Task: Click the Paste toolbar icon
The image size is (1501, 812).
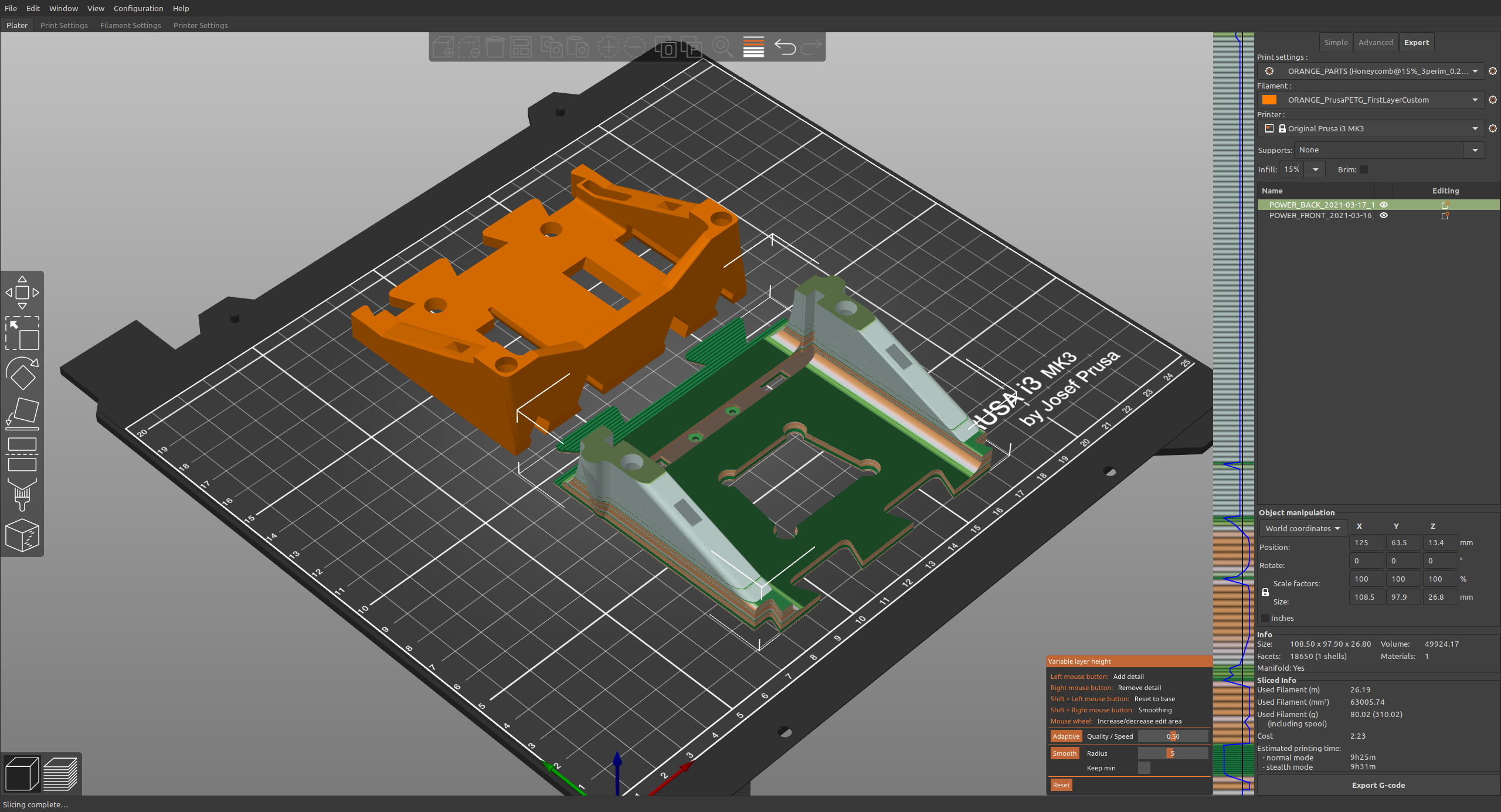Action: 578,47
